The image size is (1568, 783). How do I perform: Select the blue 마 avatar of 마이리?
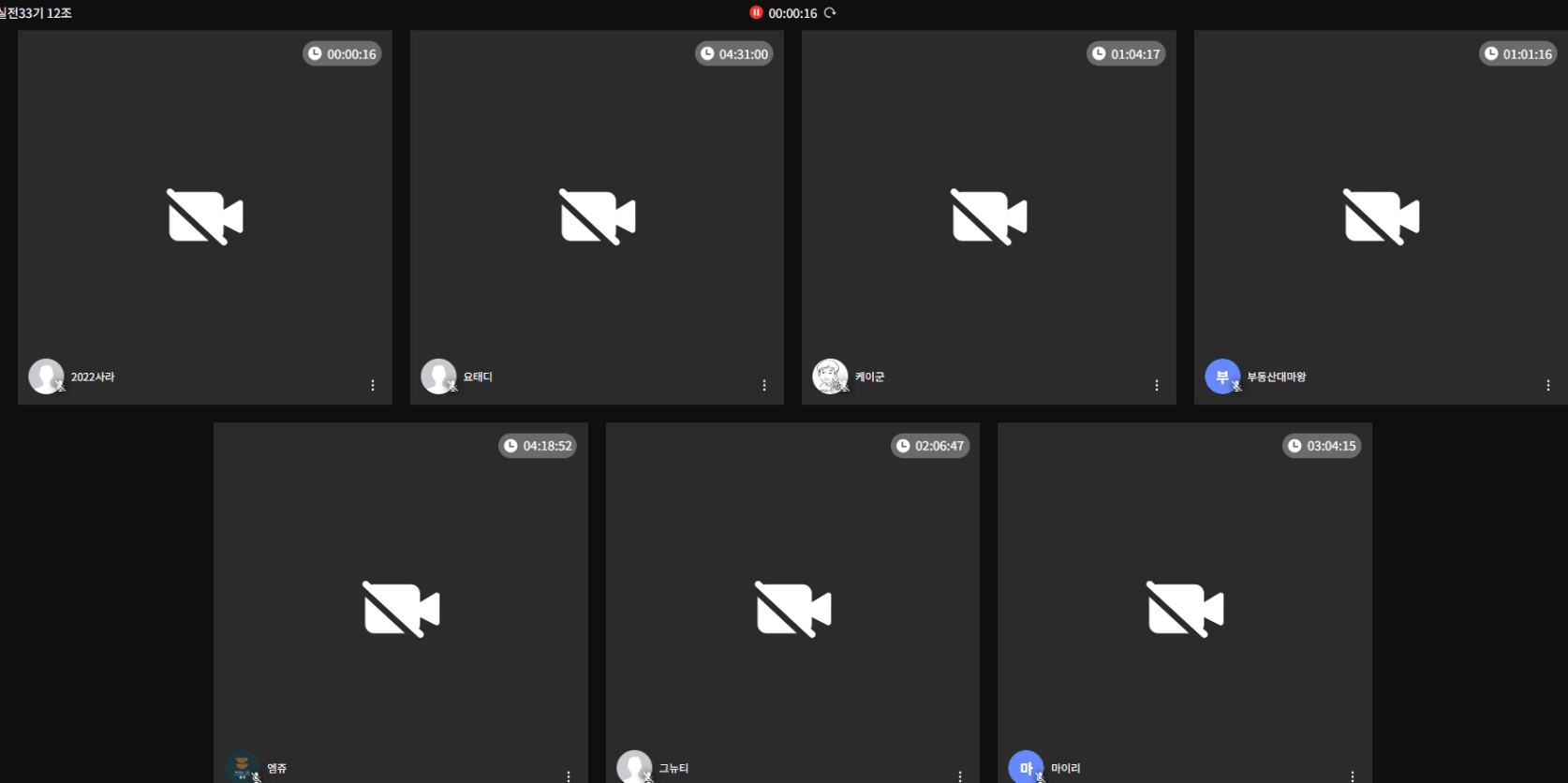pyautogui.click(x=1026, y=767)
